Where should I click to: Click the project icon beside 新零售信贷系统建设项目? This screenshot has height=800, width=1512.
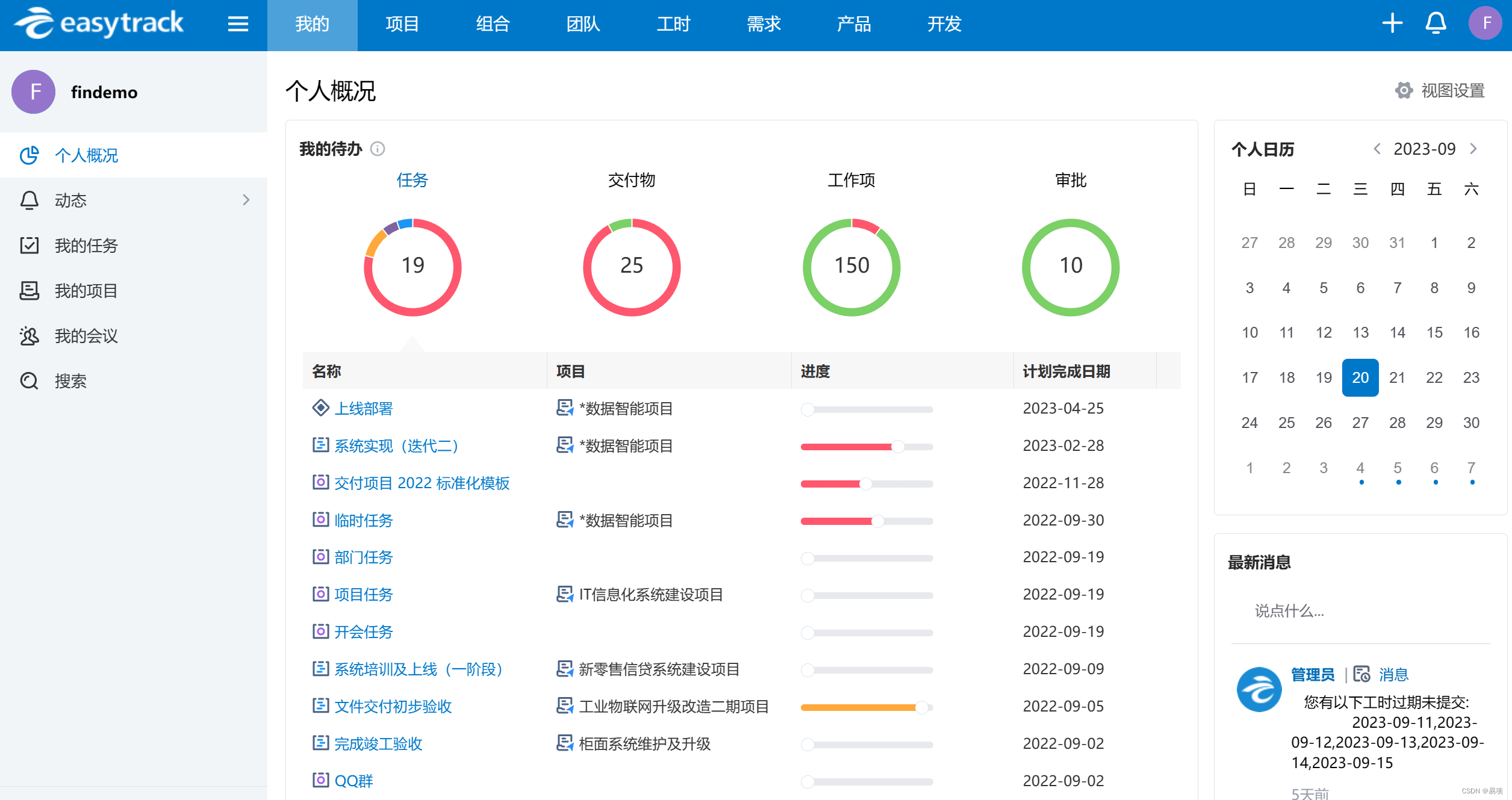pyautogui.click(x=565, y=669)
